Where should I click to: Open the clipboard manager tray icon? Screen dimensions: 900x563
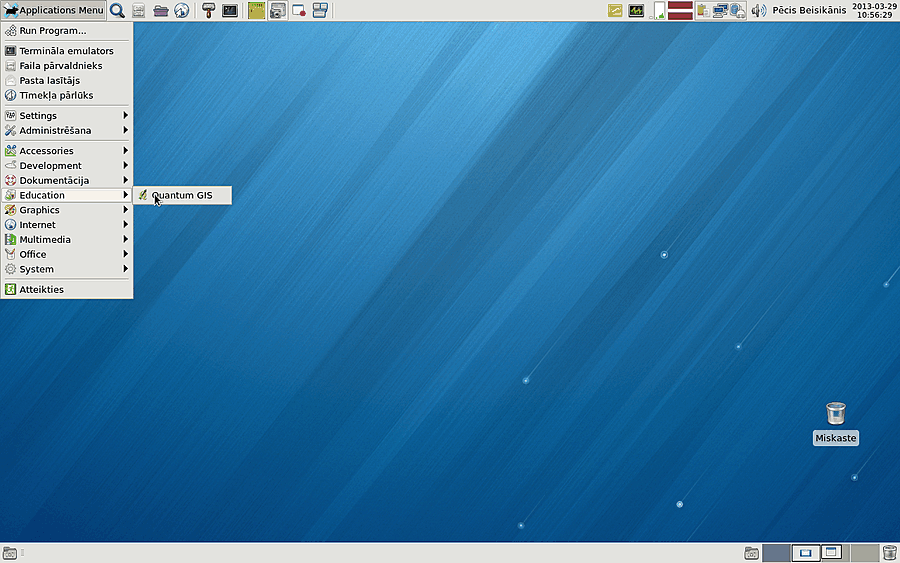(703, 10)
